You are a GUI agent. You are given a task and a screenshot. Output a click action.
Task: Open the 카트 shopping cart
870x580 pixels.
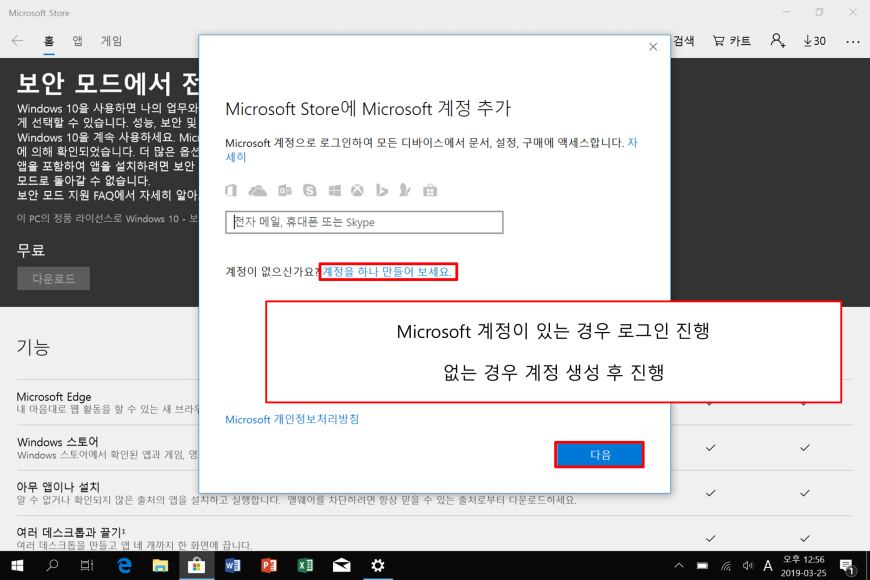point(732,41)
